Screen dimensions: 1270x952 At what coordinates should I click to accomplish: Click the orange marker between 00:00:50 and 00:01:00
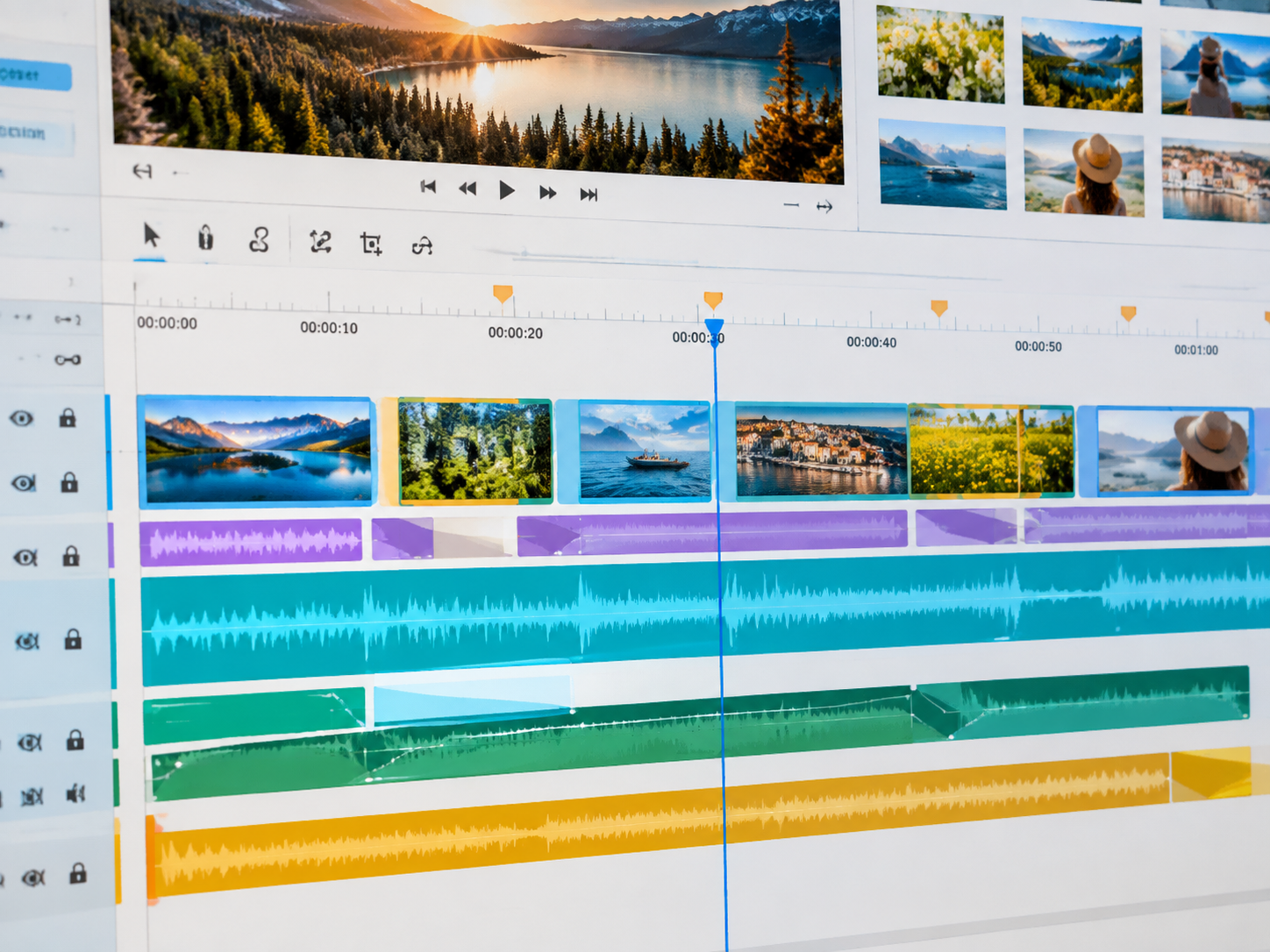pos(1129,313)
